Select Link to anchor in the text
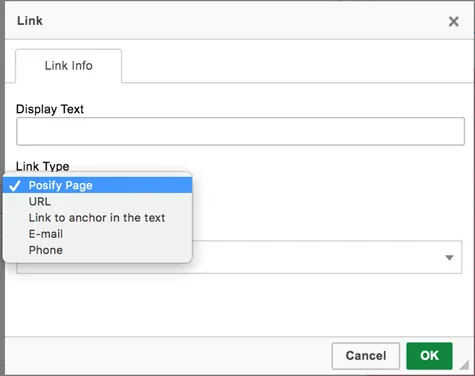The image size is (475, 376). tap(97, 218)
